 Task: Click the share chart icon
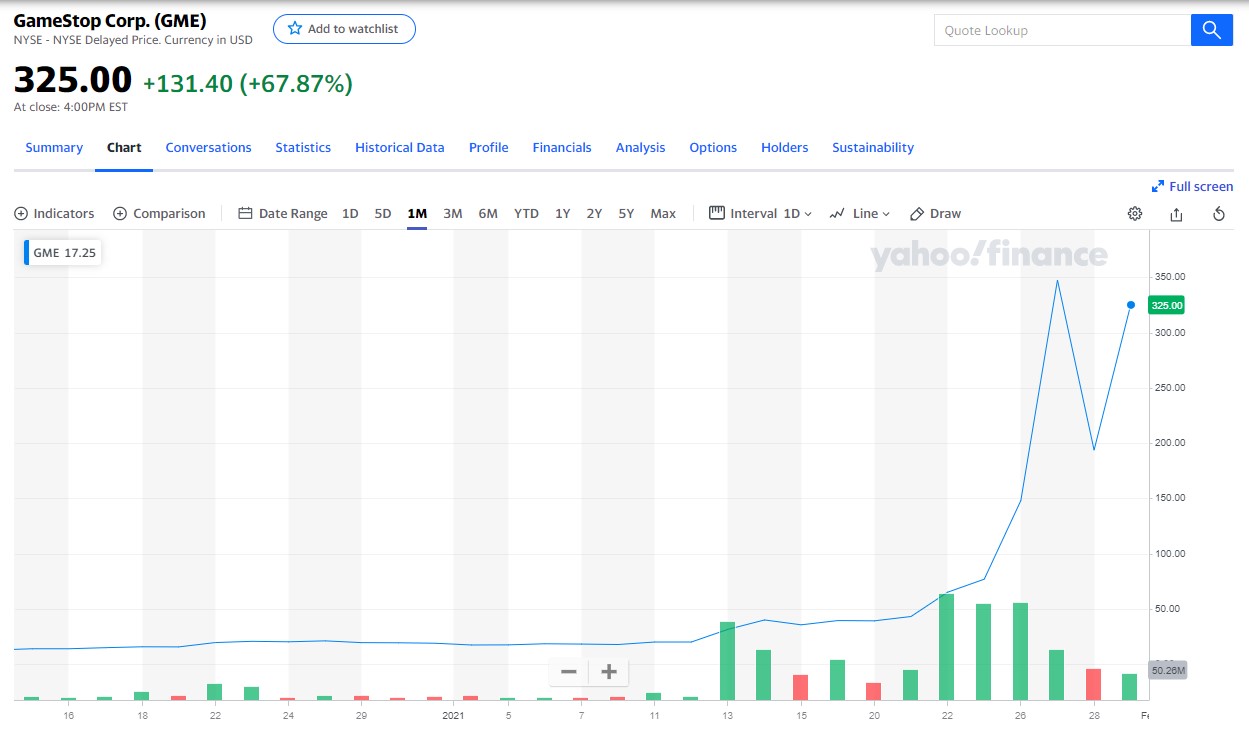(1176, 213)
